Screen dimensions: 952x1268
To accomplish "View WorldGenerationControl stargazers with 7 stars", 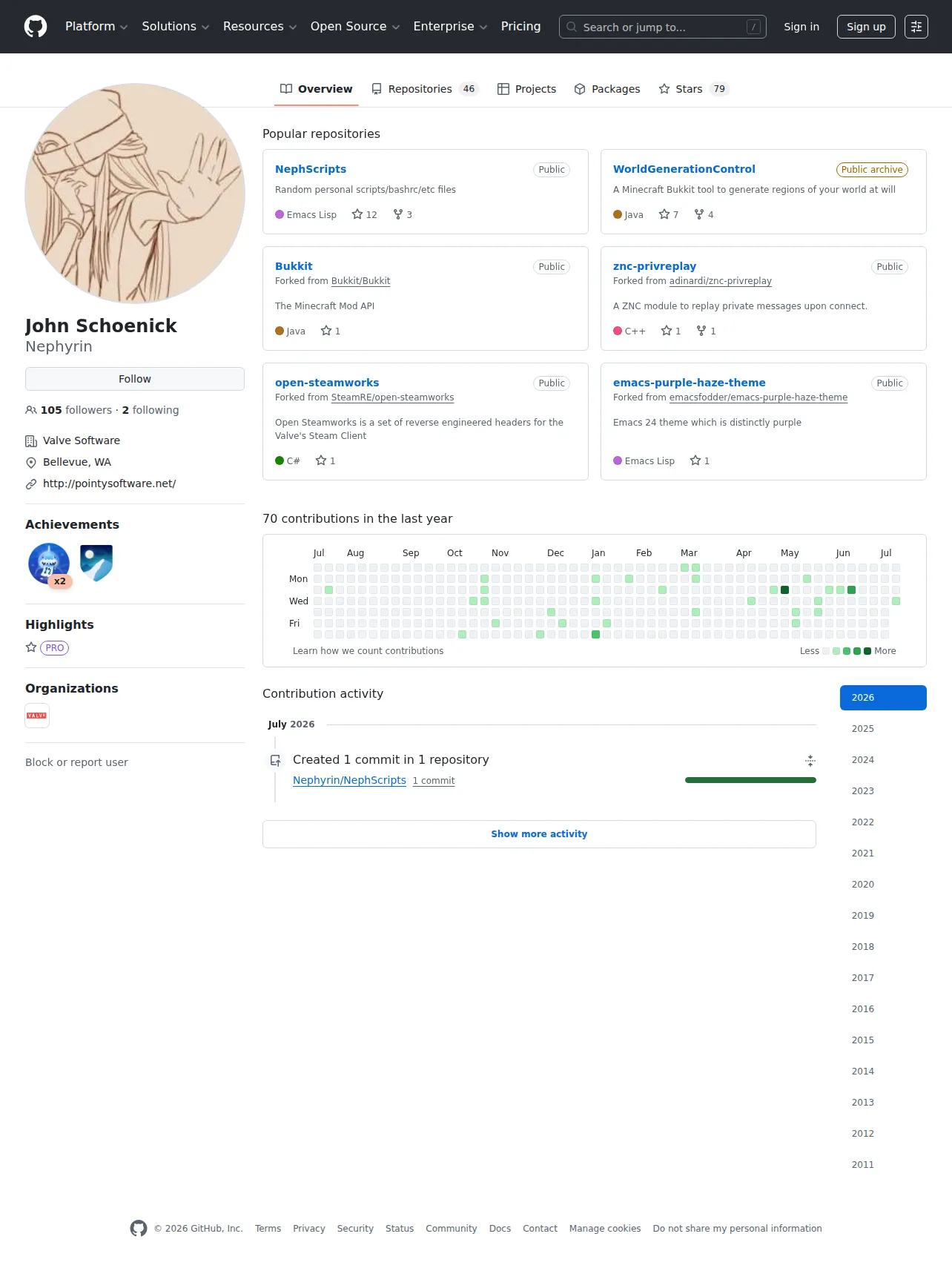I will (669, 214).
